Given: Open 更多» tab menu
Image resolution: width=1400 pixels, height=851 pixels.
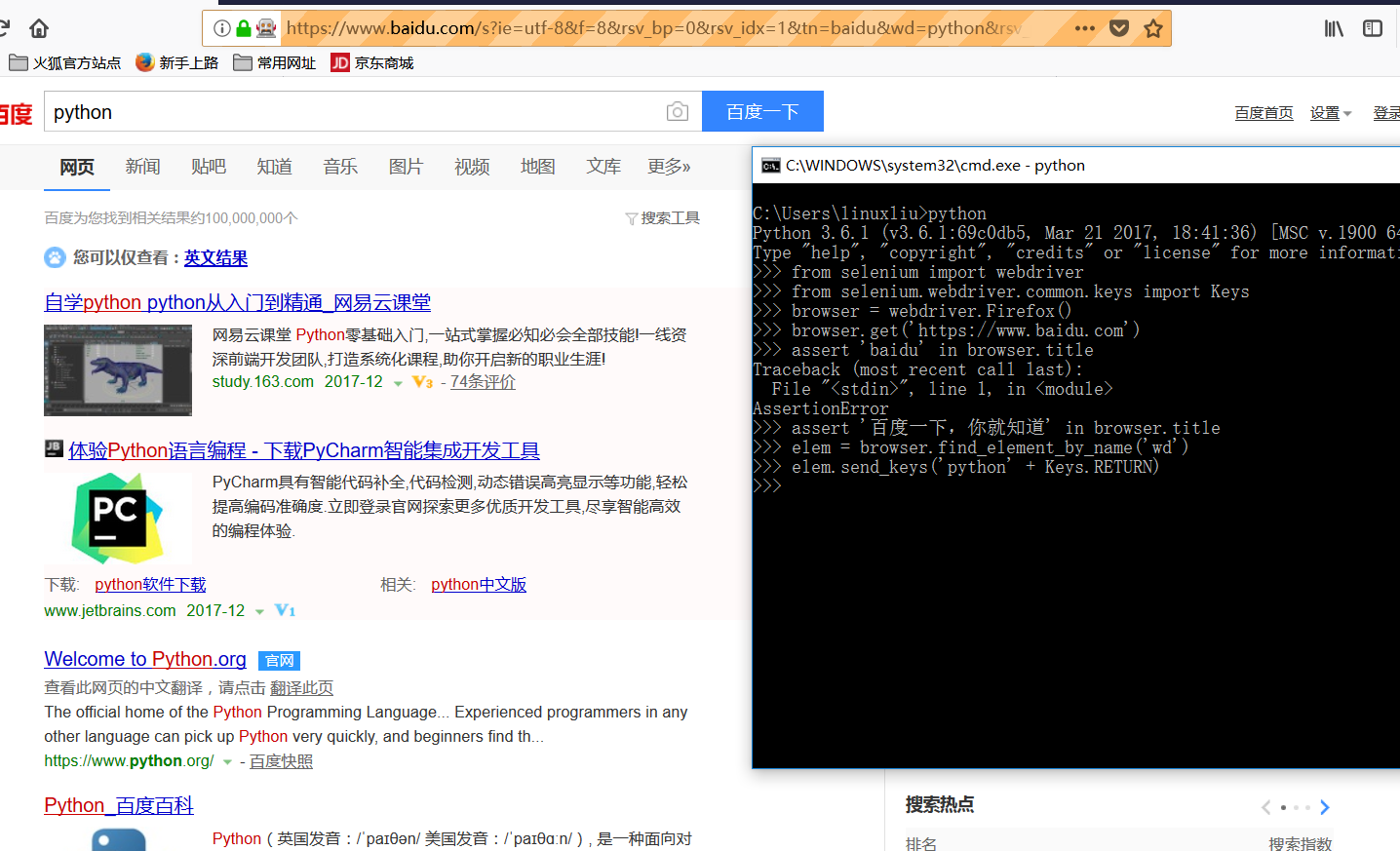Looking at the screenshot, I should point(669,167).
